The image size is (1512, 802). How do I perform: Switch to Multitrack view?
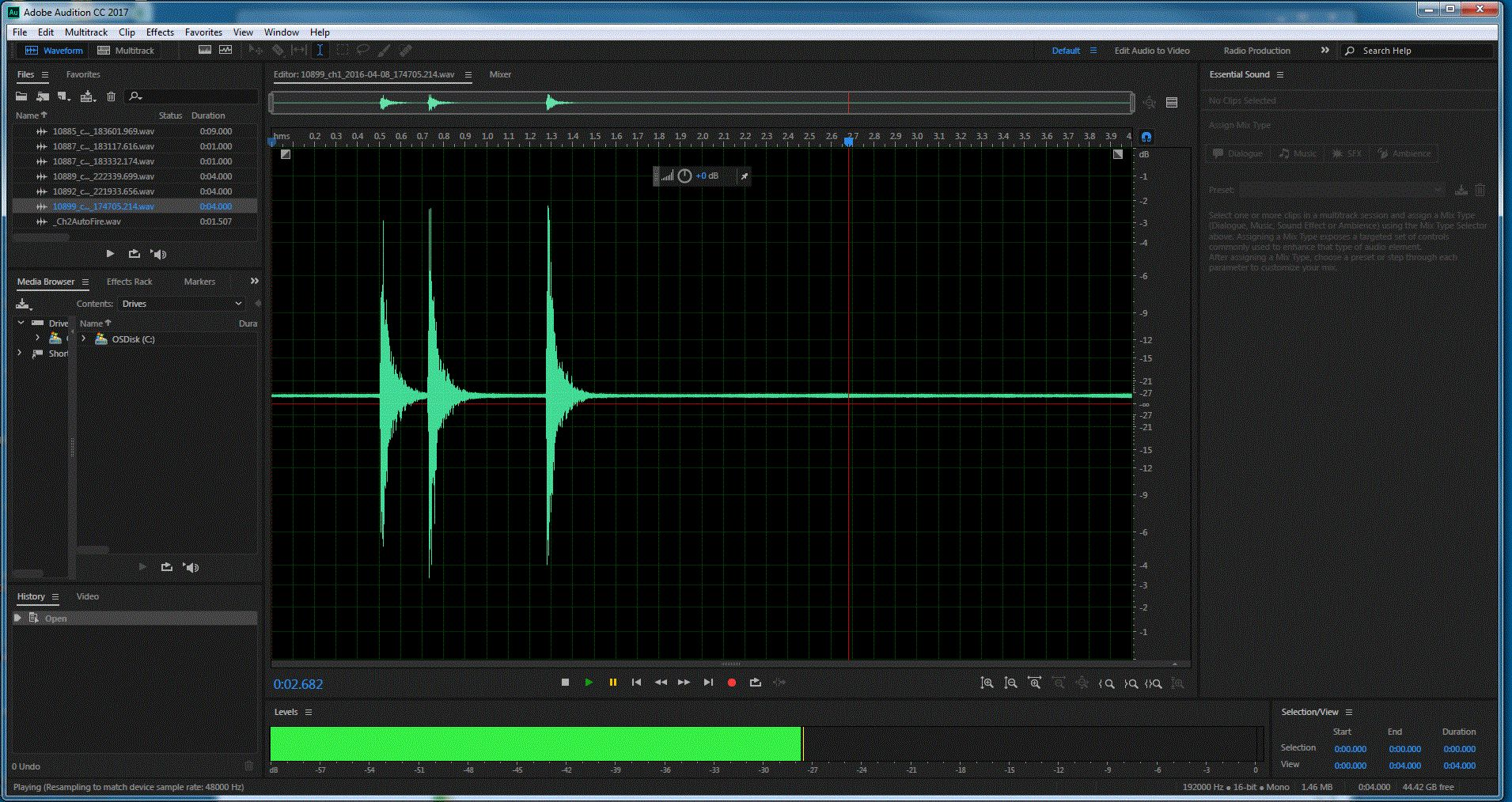coord(126,51)
